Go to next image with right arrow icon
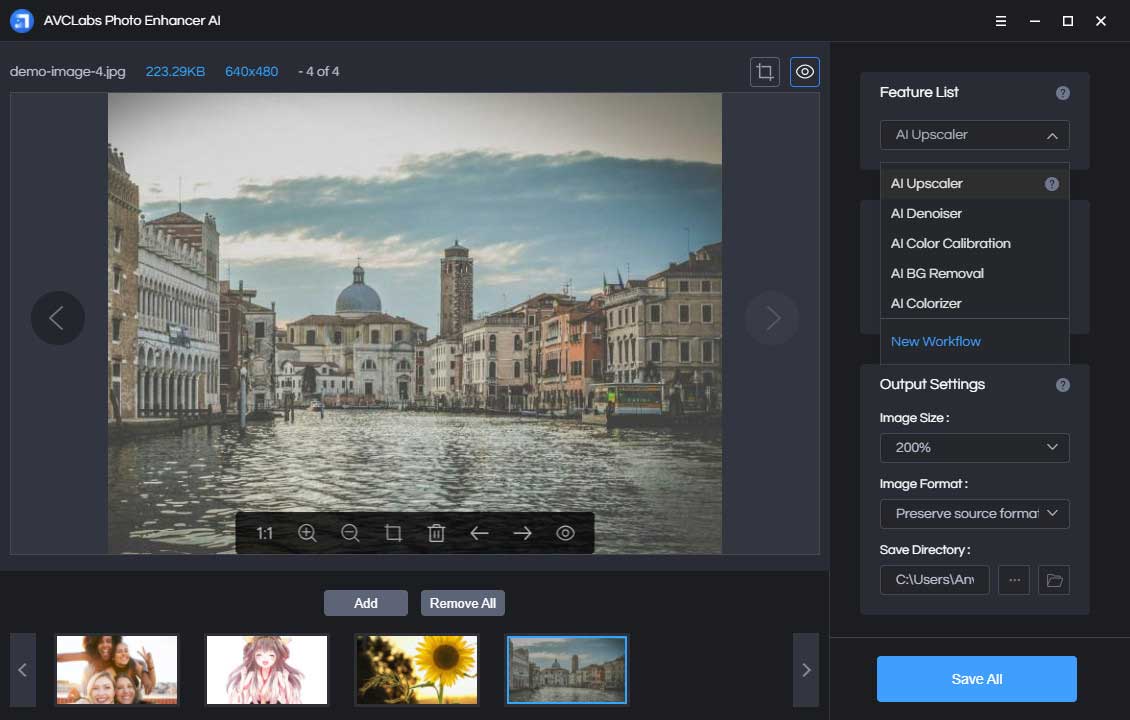 tap(522, 533)
